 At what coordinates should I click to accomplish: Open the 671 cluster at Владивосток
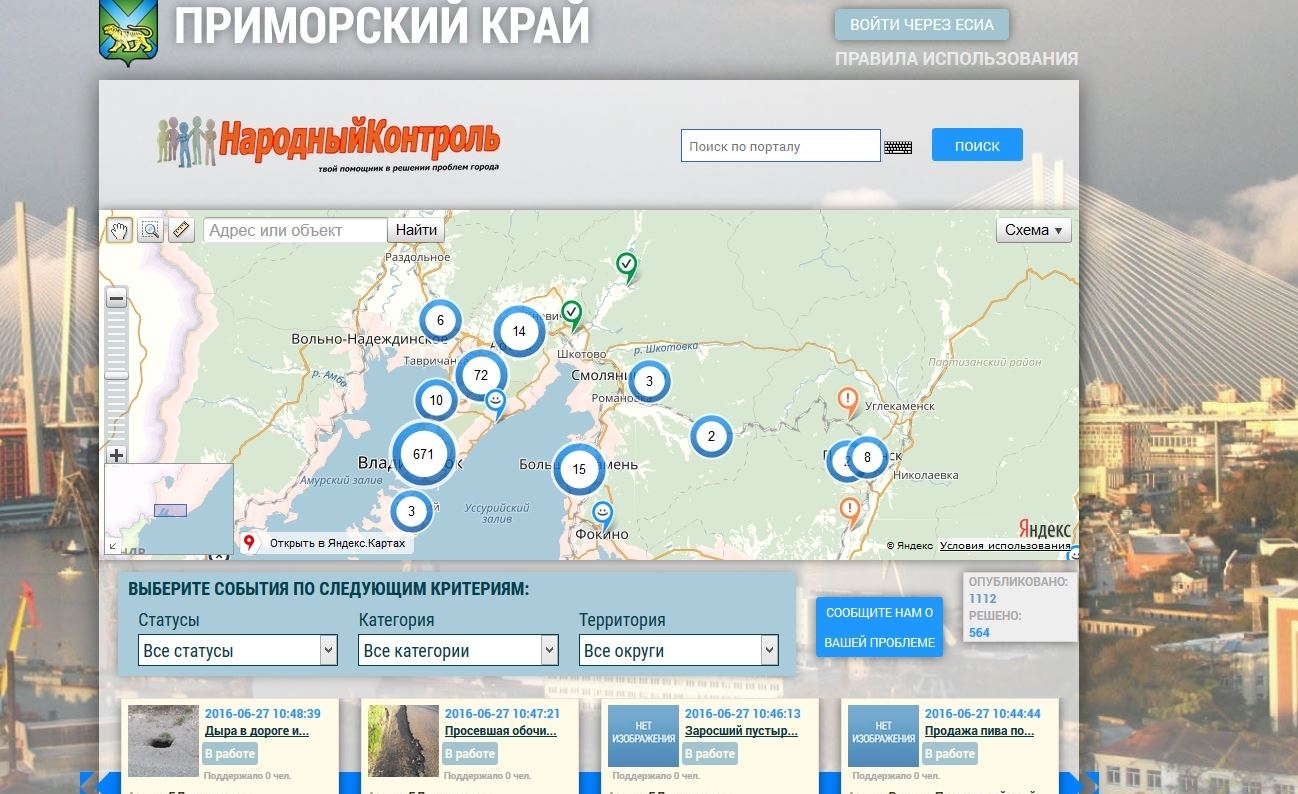click(423, 454)
